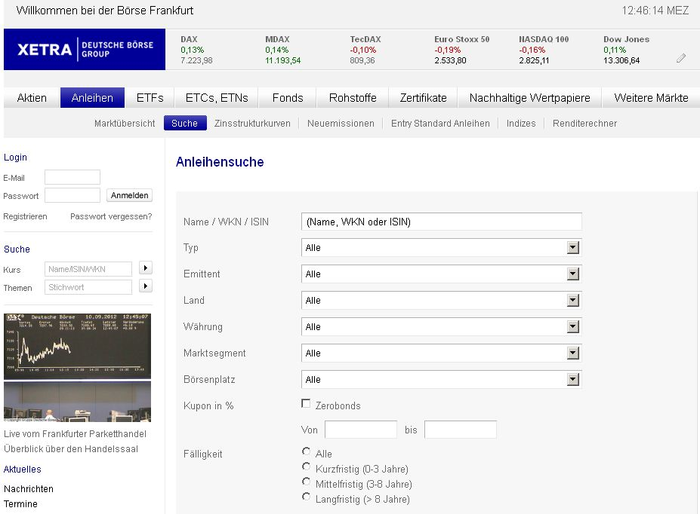Click the Passwort login field

point(72,195)
